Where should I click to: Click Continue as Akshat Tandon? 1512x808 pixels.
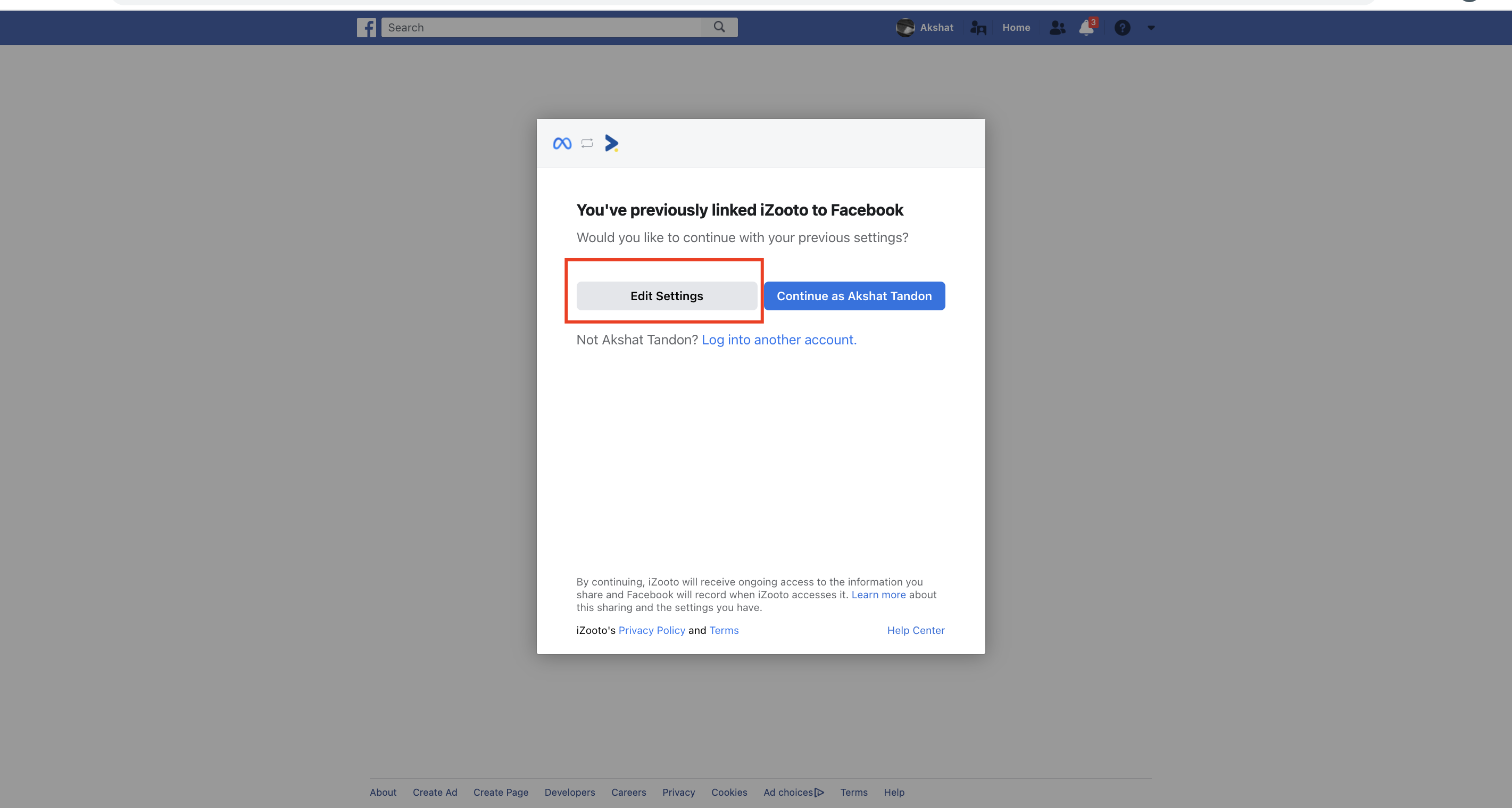(x=854, y=296)
